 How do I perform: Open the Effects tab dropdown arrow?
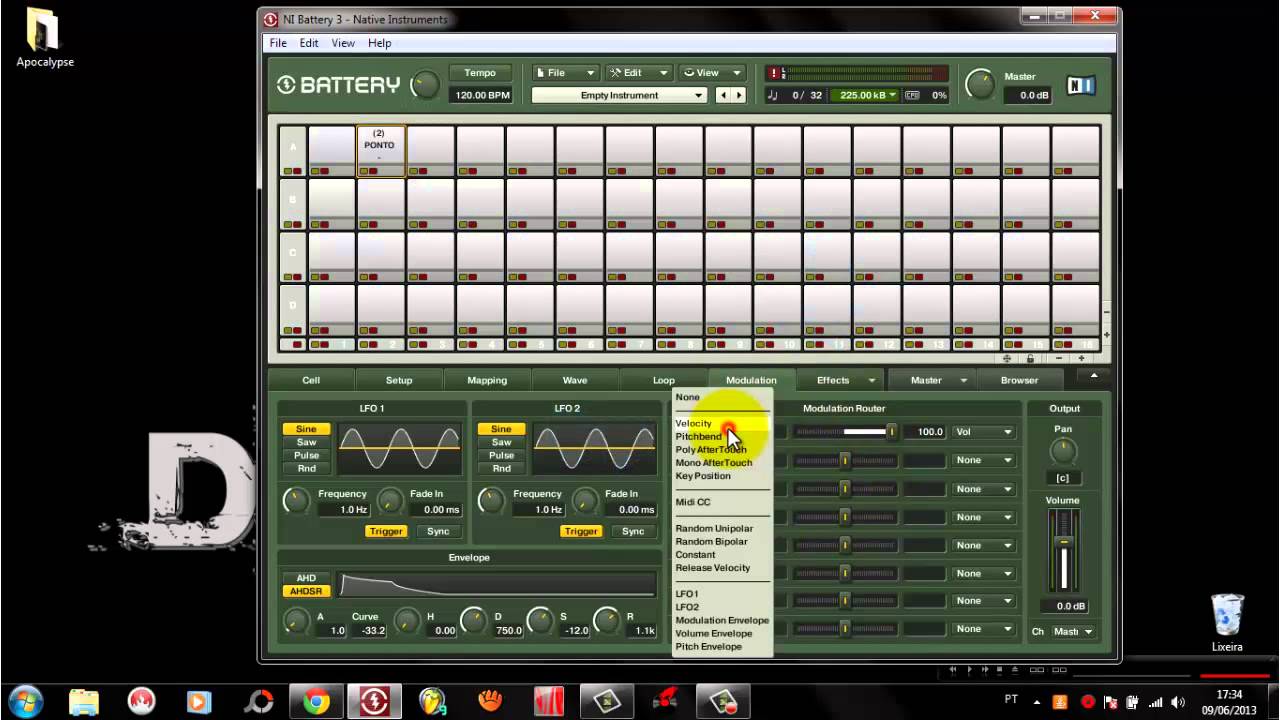871,380
